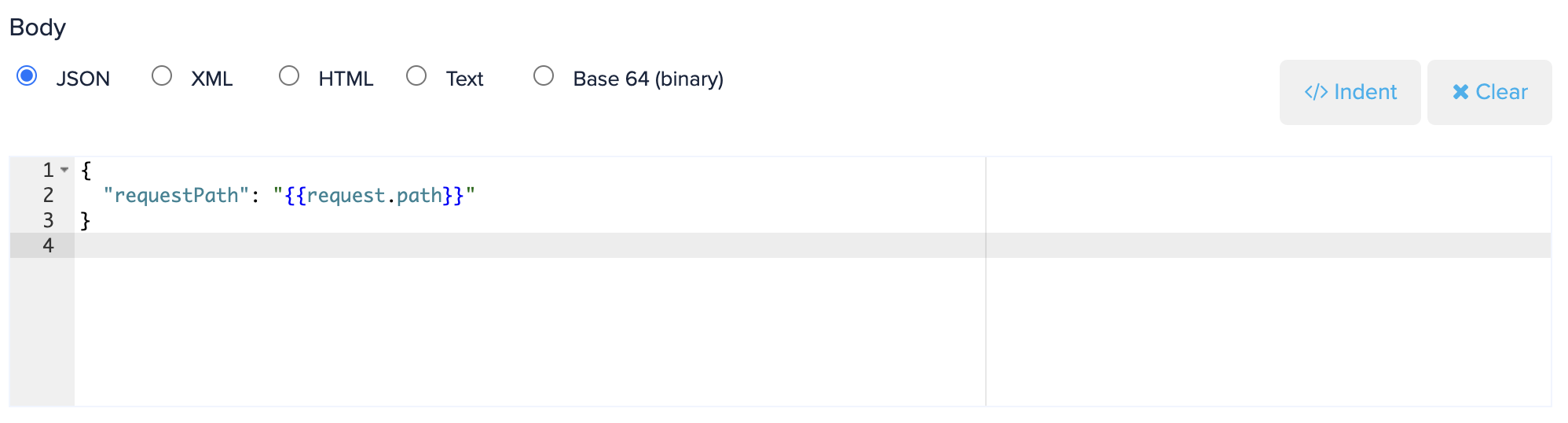Select the JSON radio button

27,76
